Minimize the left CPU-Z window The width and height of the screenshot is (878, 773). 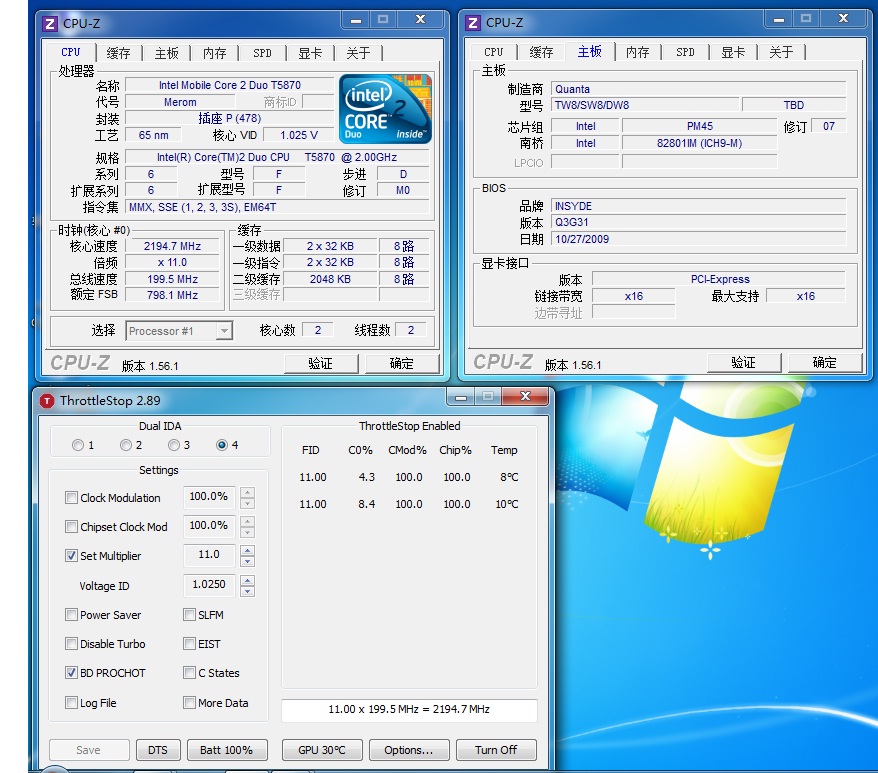356,20
